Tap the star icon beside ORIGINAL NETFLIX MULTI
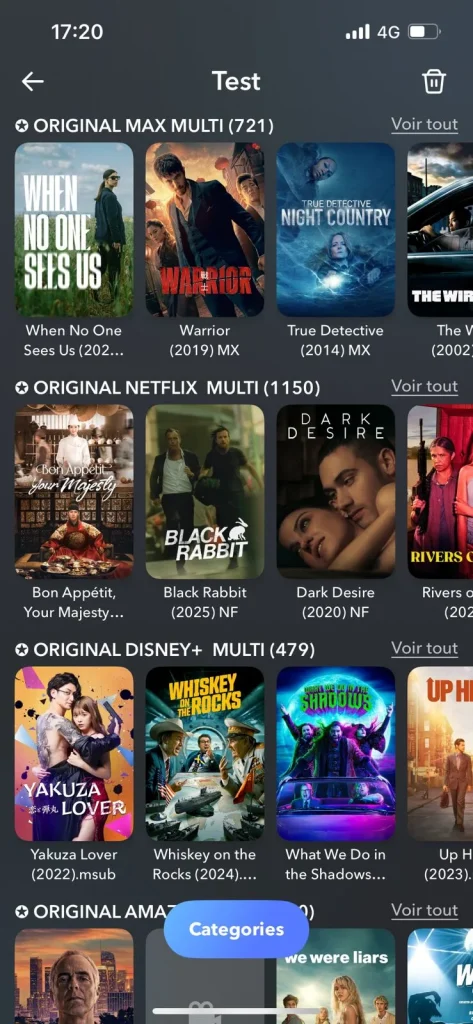The width and height of the screenshot is (473, 1024). 22,388
